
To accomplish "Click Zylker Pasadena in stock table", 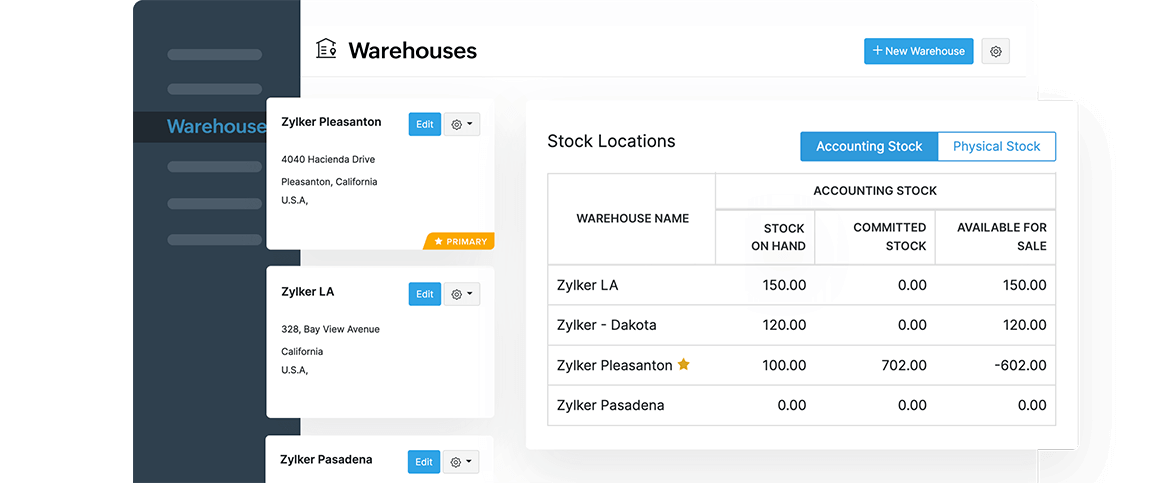I will pyautogui.click(x=610, y=406).
